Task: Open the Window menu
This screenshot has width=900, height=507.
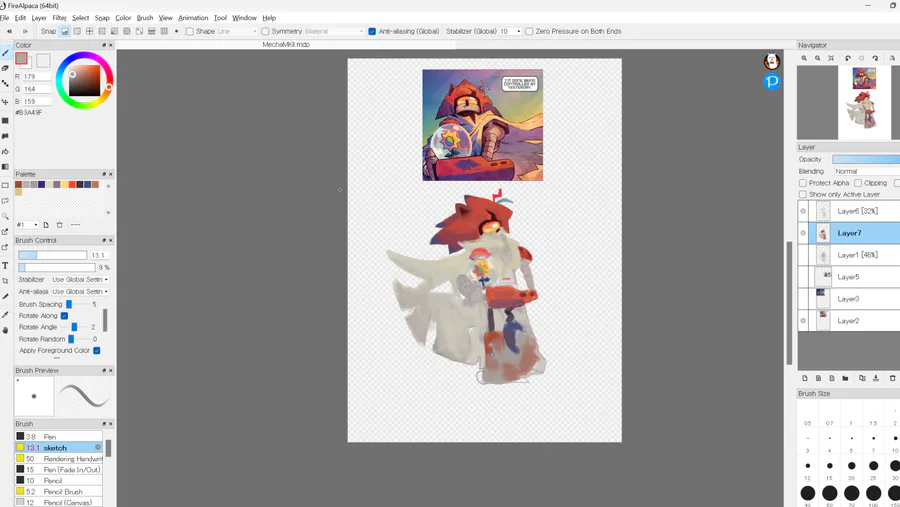Action: click(244, 18)
